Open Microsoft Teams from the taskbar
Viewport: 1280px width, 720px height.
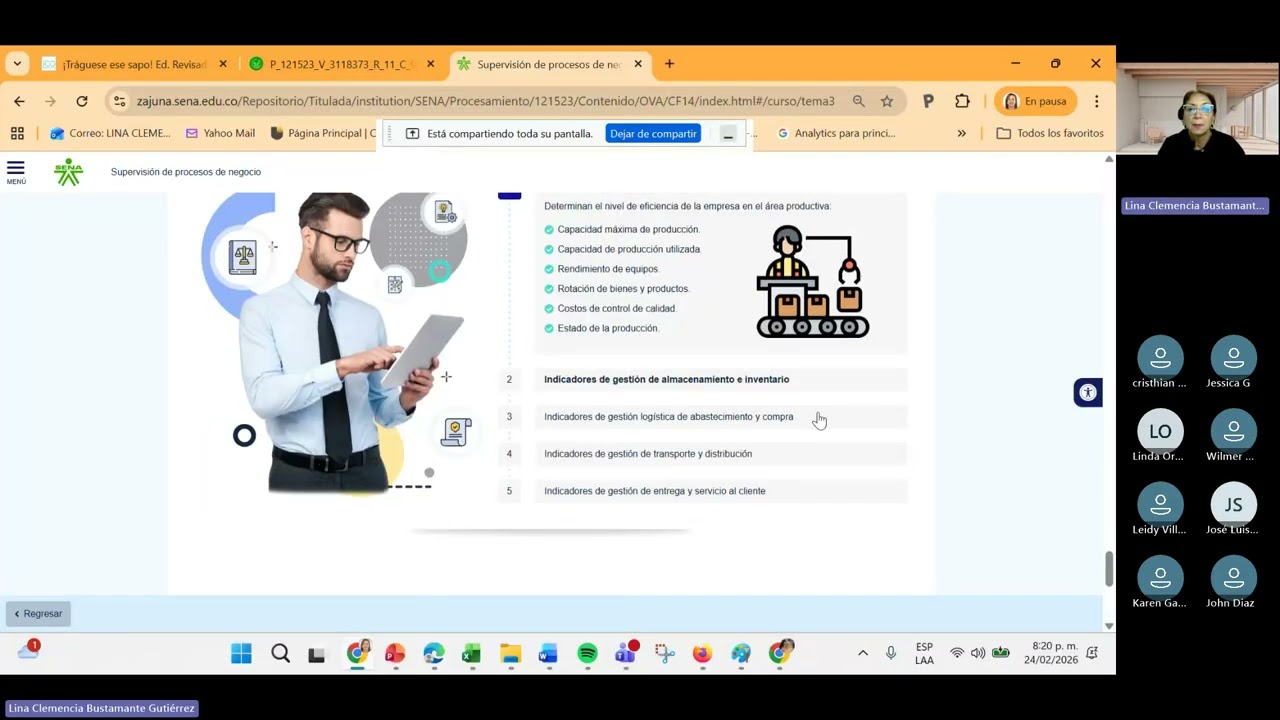(626, 654)
